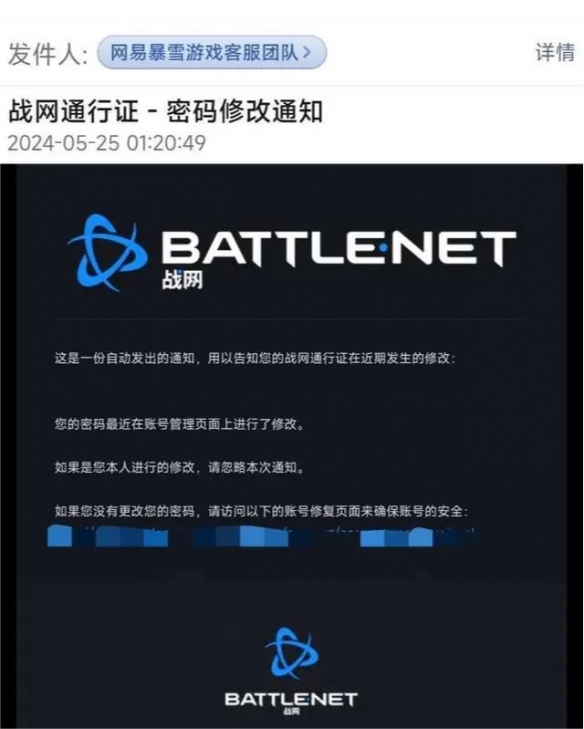
Task: Click the blue Battle.net swirl logo in header
Action: pyautogui.click(x=108, y=252)
